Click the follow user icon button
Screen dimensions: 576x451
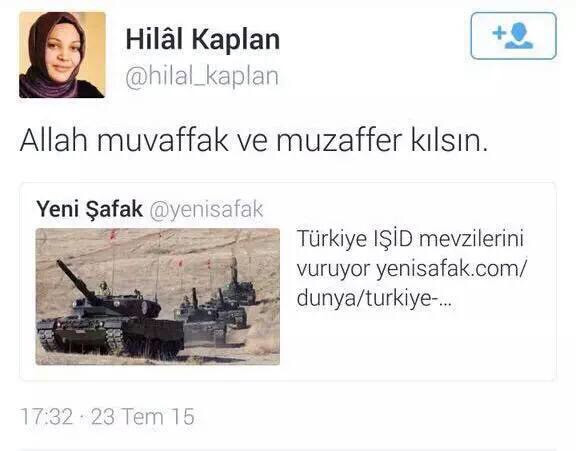[513, 36]
